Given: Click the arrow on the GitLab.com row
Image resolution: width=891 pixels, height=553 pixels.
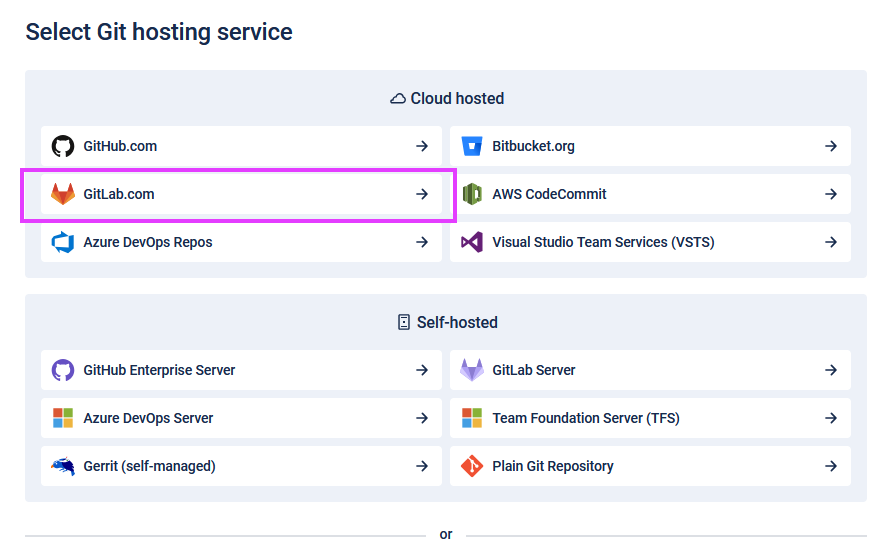Looking at the screenshot, I should [422, 194].
